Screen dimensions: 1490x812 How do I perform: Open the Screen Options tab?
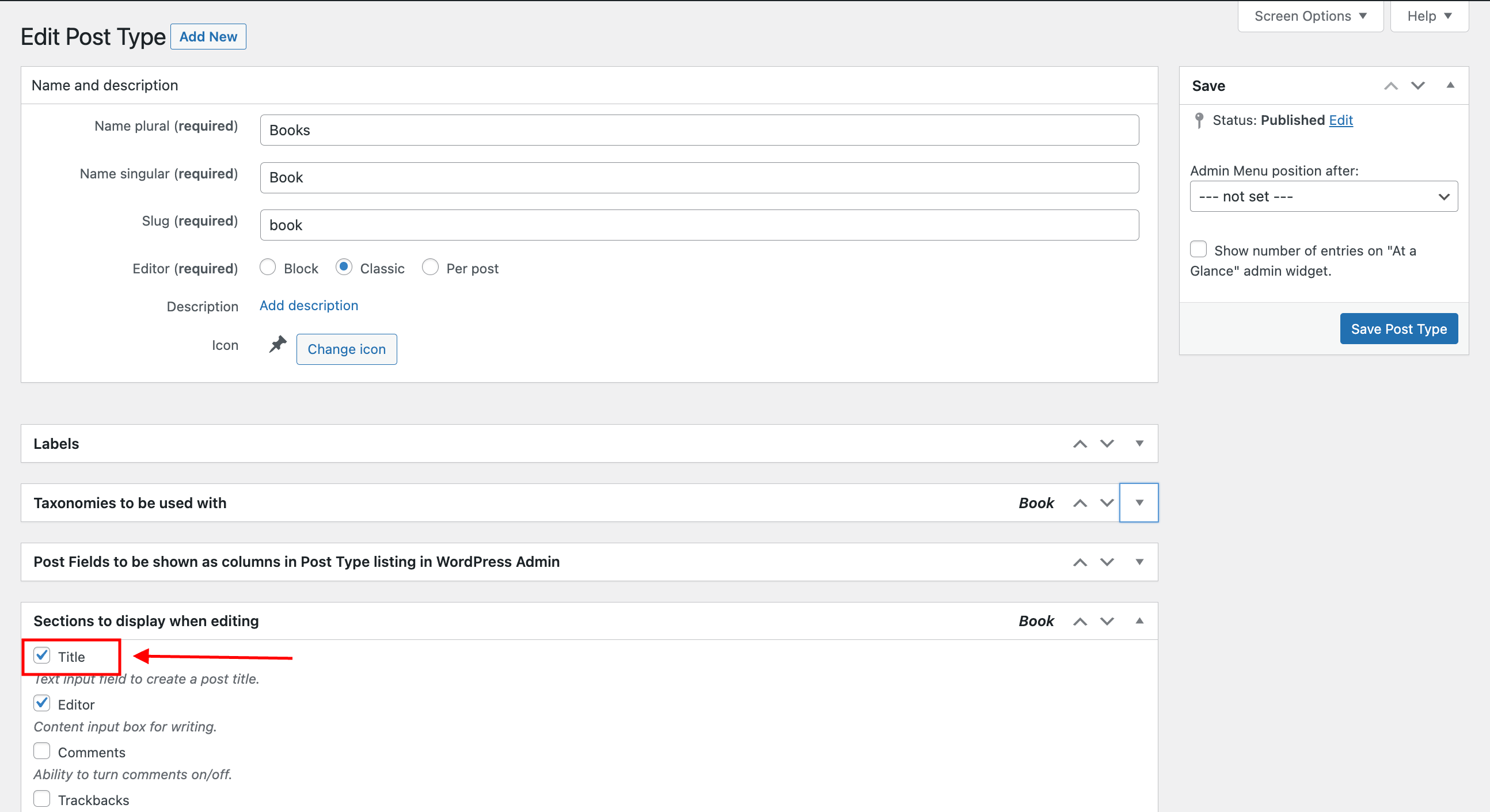[1310, 16]
